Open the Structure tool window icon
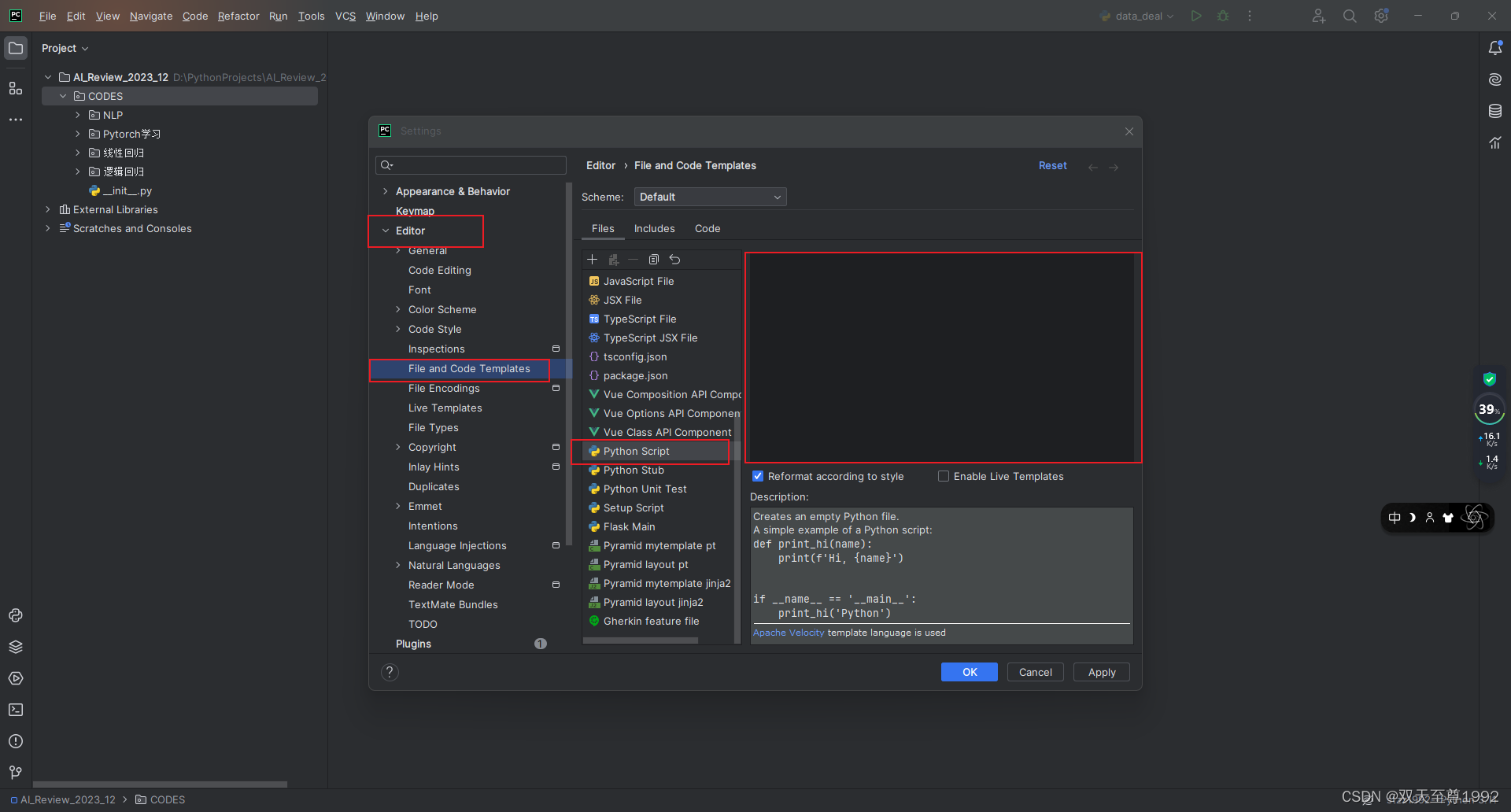The width and height of the screenshot is (1511, 812). pyautogui.click(x=16, y=88)
